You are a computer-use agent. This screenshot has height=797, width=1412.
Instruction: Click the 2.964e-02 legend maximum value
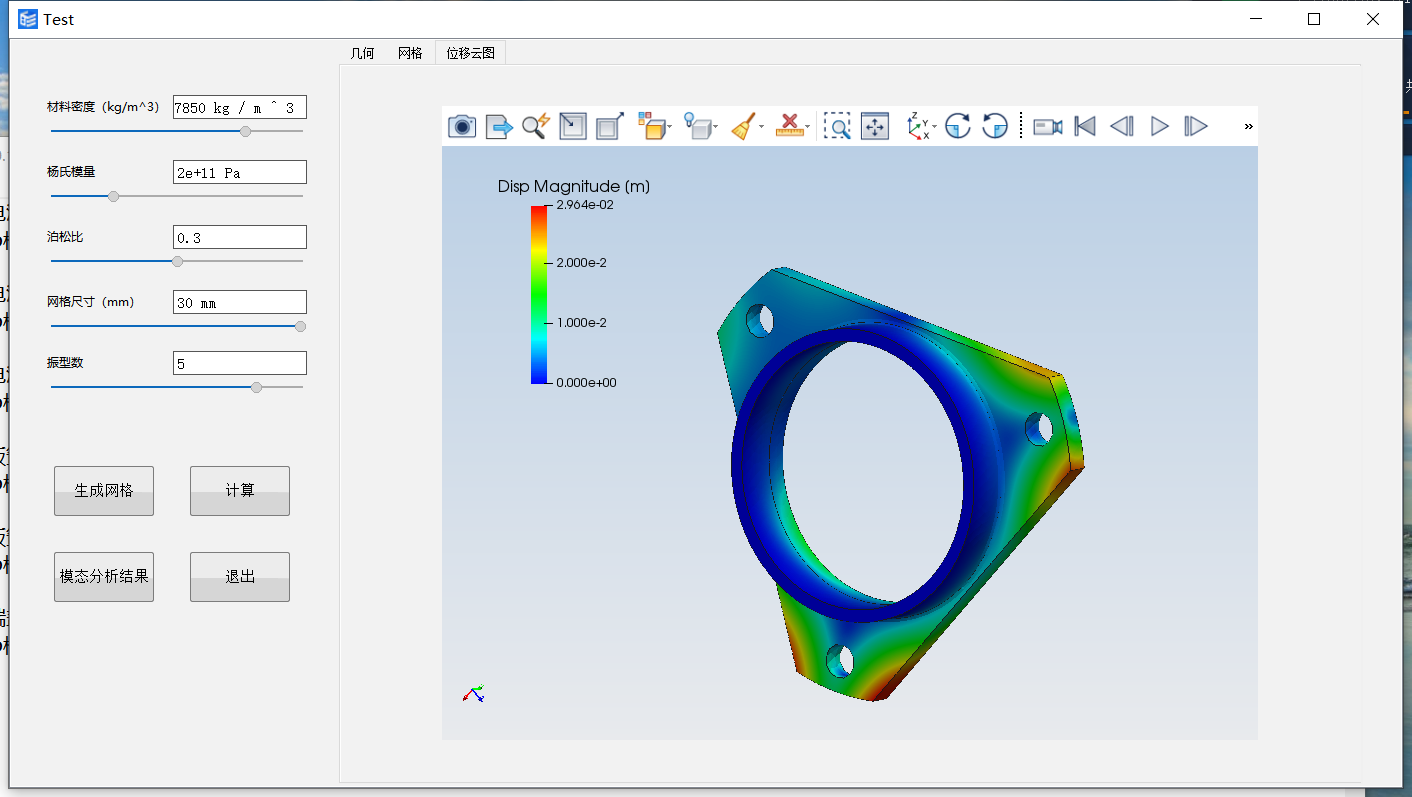[x=585, y=205]
